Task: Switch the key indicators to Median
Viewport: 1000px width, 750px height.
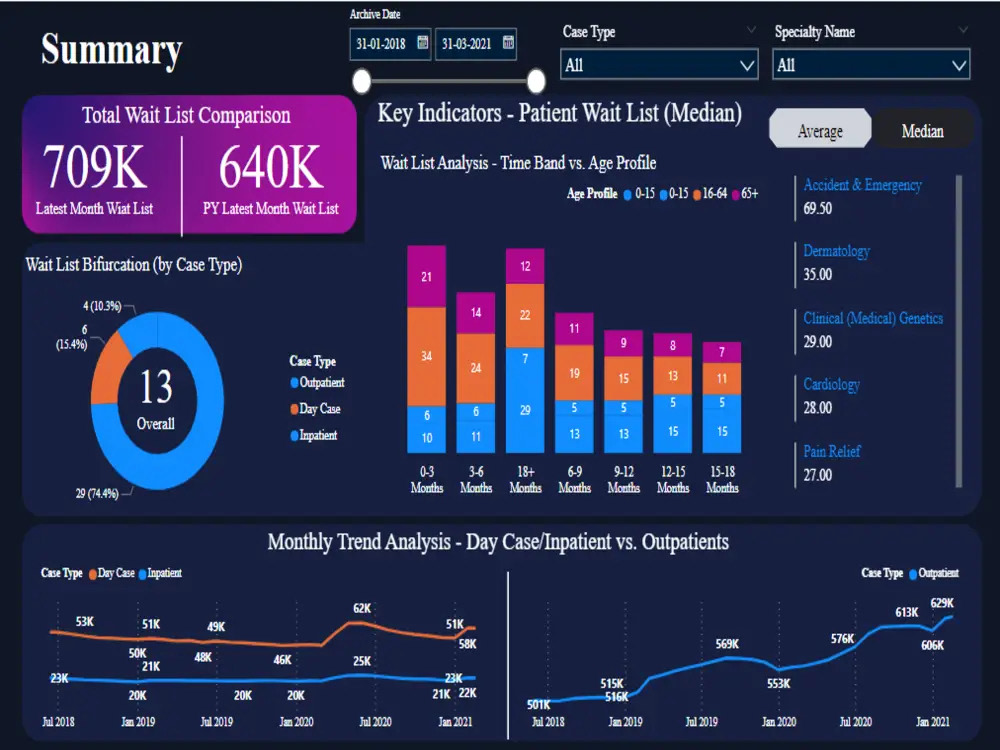Action: 922,130
